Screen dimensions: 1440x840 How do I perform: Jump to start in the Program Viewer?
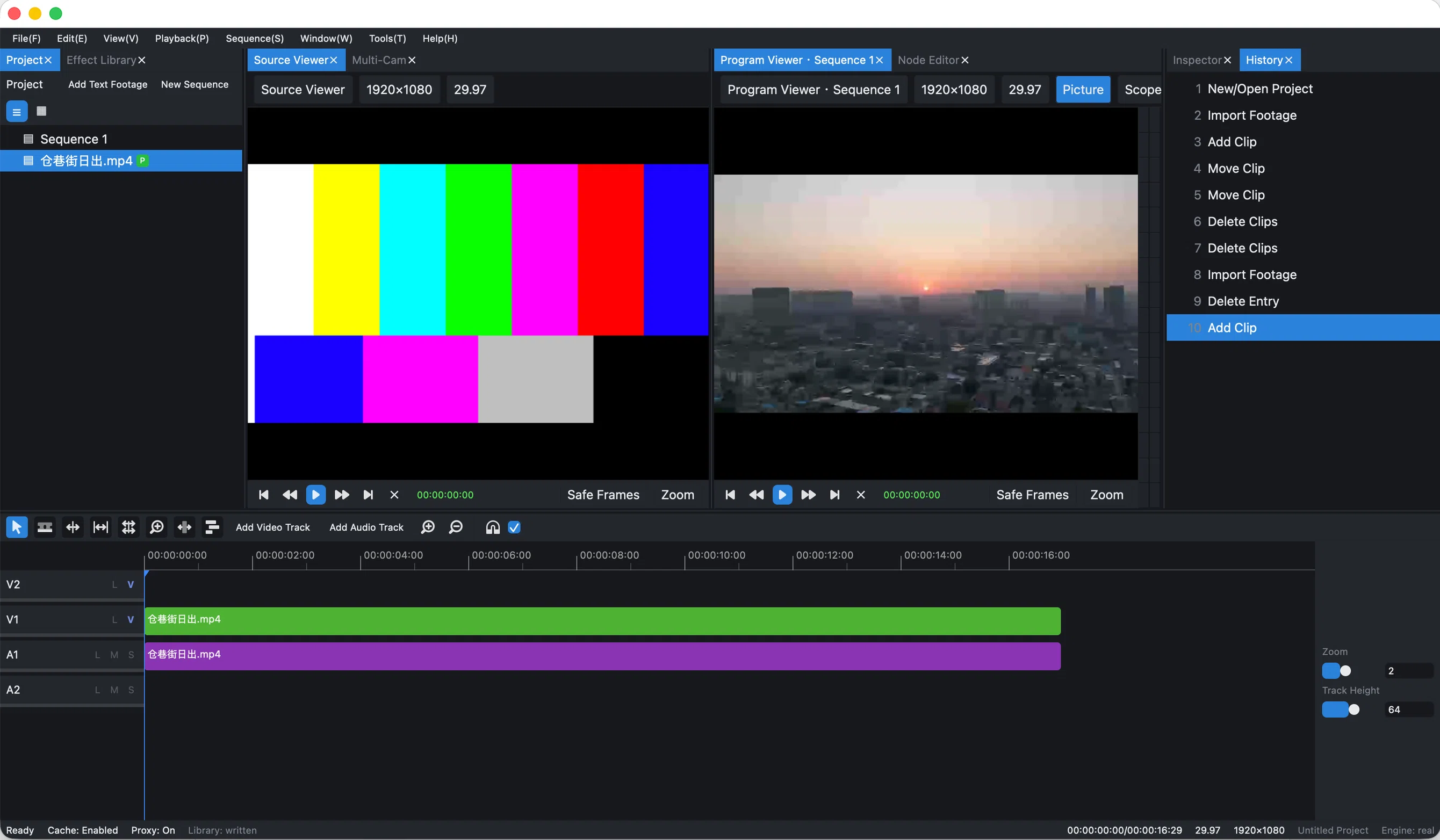[730, 495]
